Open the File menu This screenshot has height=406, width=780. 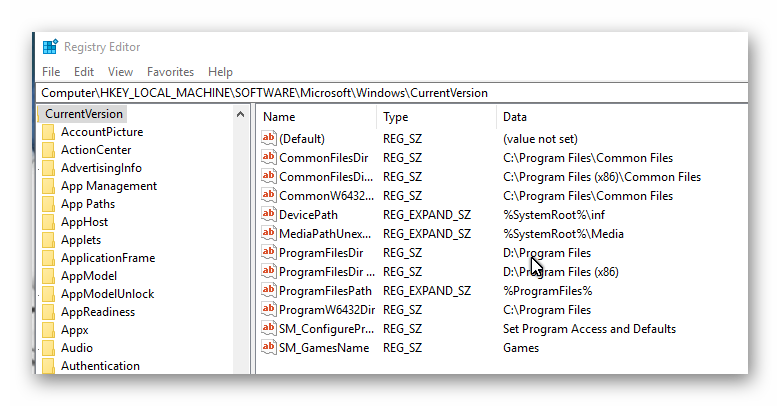click(x=51, y=72)
